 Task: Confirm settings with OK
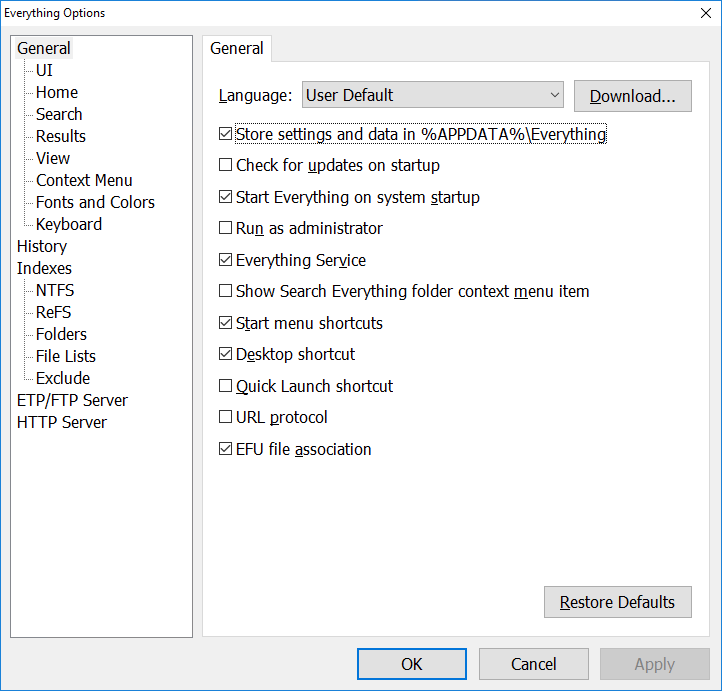pos(412,664)
